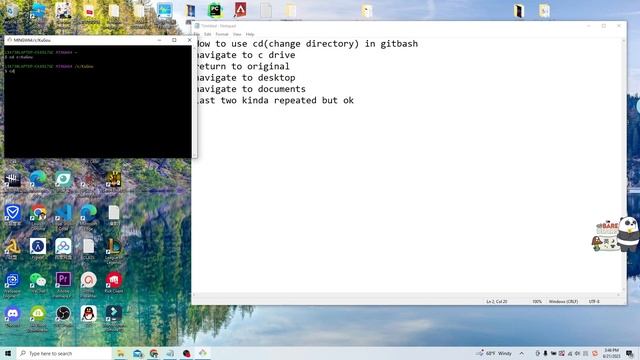Open the Format menu in Notepad
Image resolution: width=640 pixels, height=360 pixels.
coord(222,34)
